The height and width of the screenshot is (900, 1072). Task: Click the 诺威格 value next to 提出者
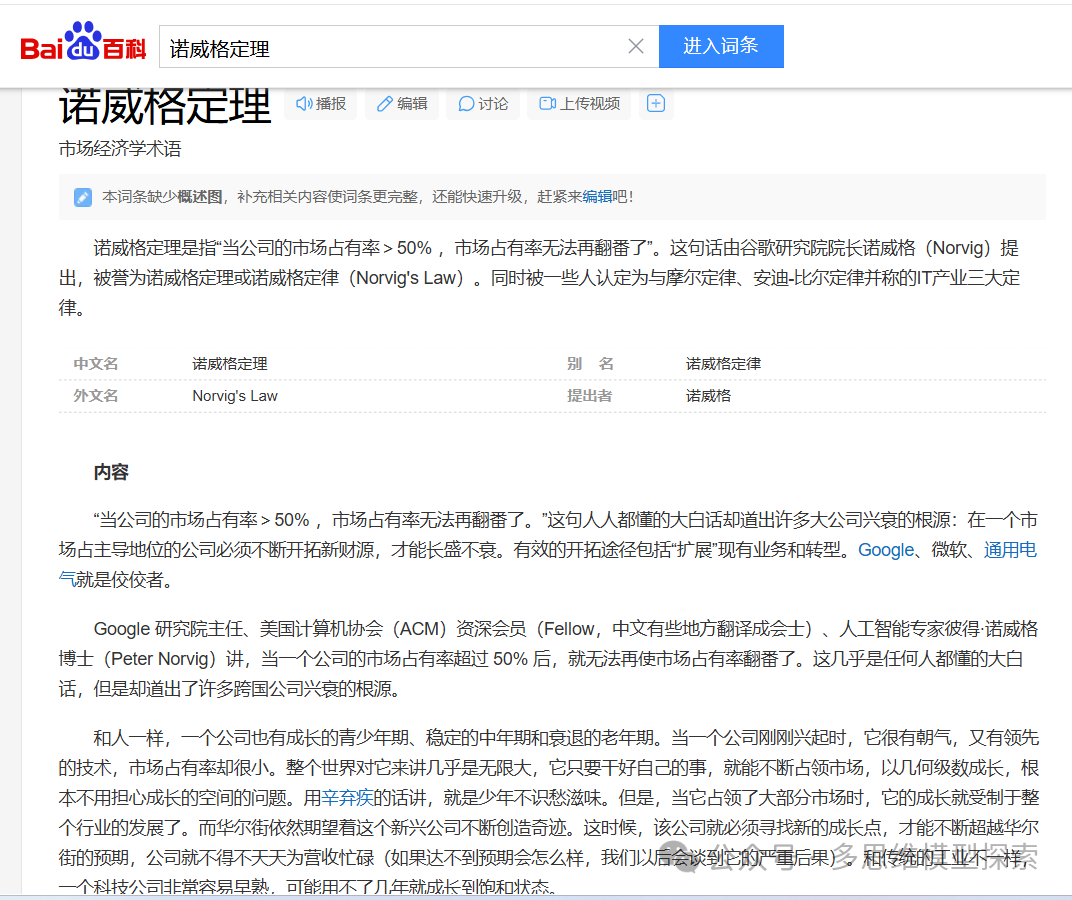[708, 396]
